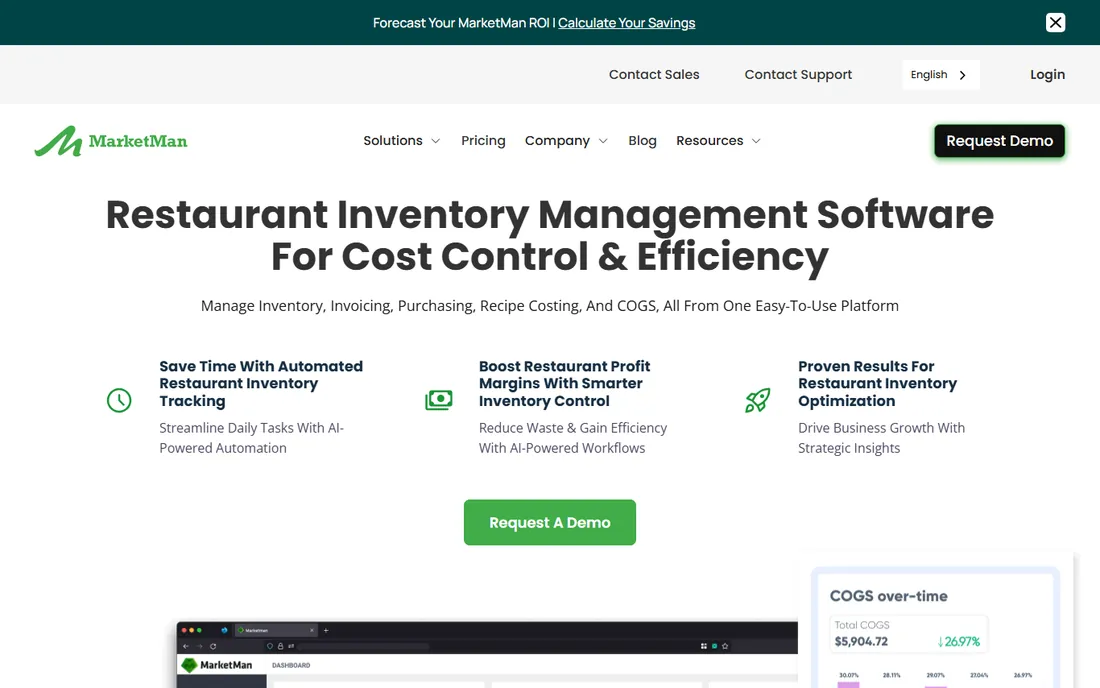Click the MarketMan logo in dashboard preview
Image resolution: width=1100 pixels, height=688 pixels.
[217, 665]
